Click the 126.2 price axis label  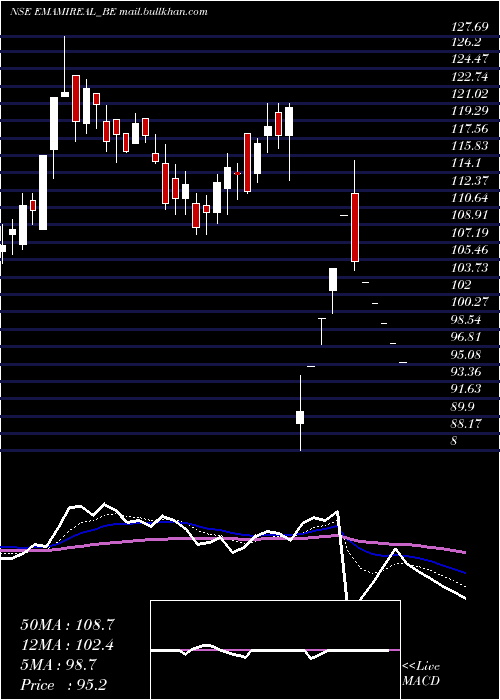click(467, 42)
